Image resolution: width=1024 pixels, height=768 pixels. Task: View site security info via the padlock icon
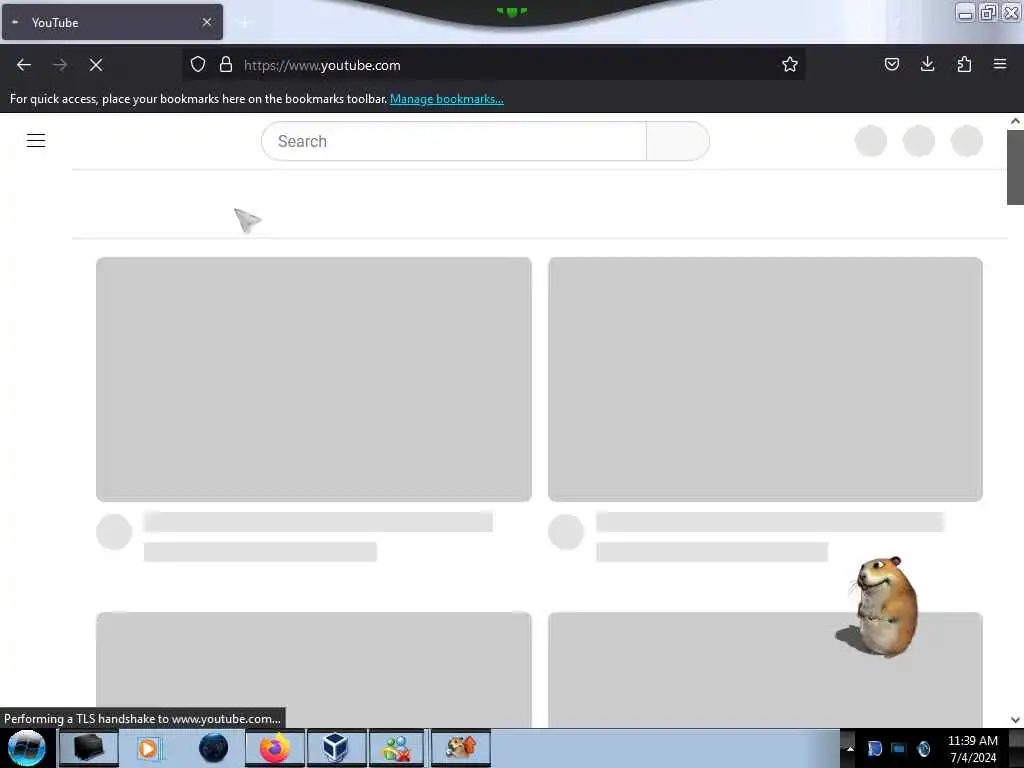tap(226, 64)
